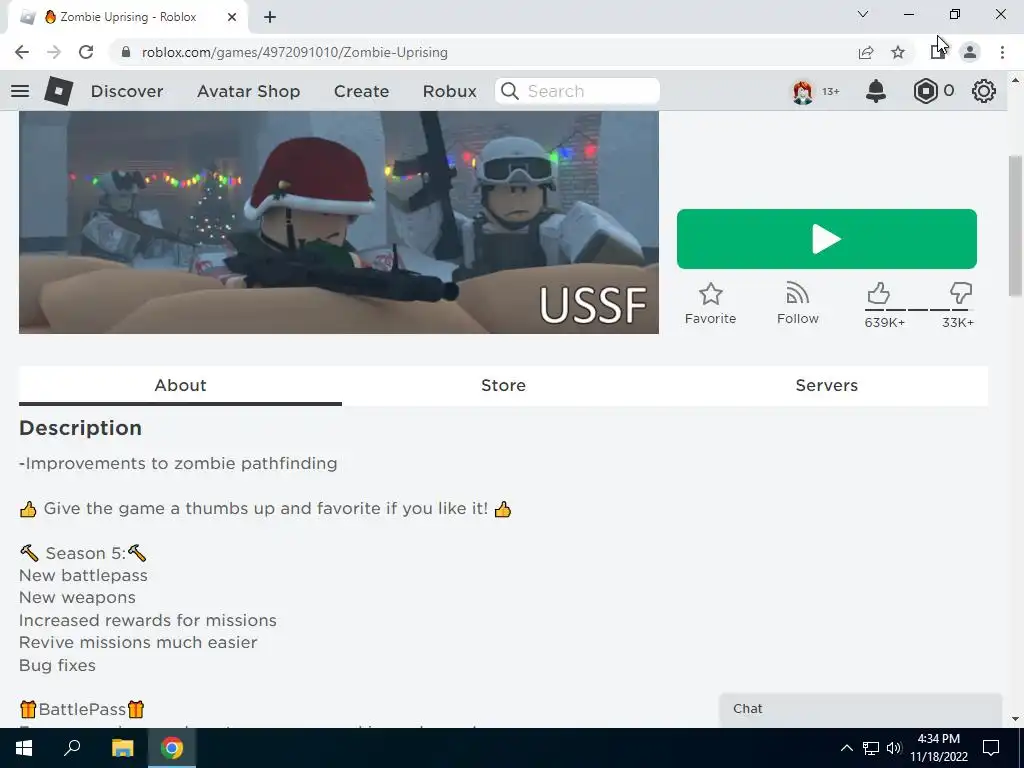Click the 'BattlePass' text line
This screenshot has height=768, width=1024.
pos(82,709)
